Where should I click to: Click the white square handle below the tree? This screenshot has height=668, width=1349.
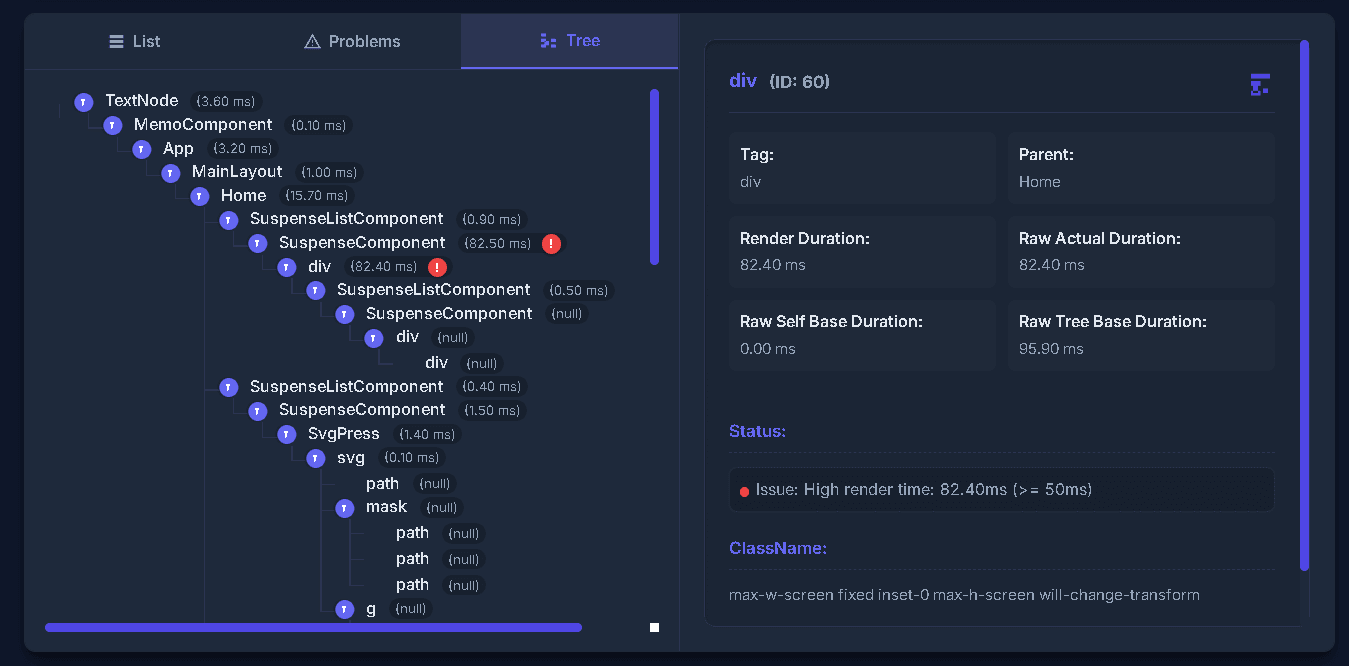(654, 628)
